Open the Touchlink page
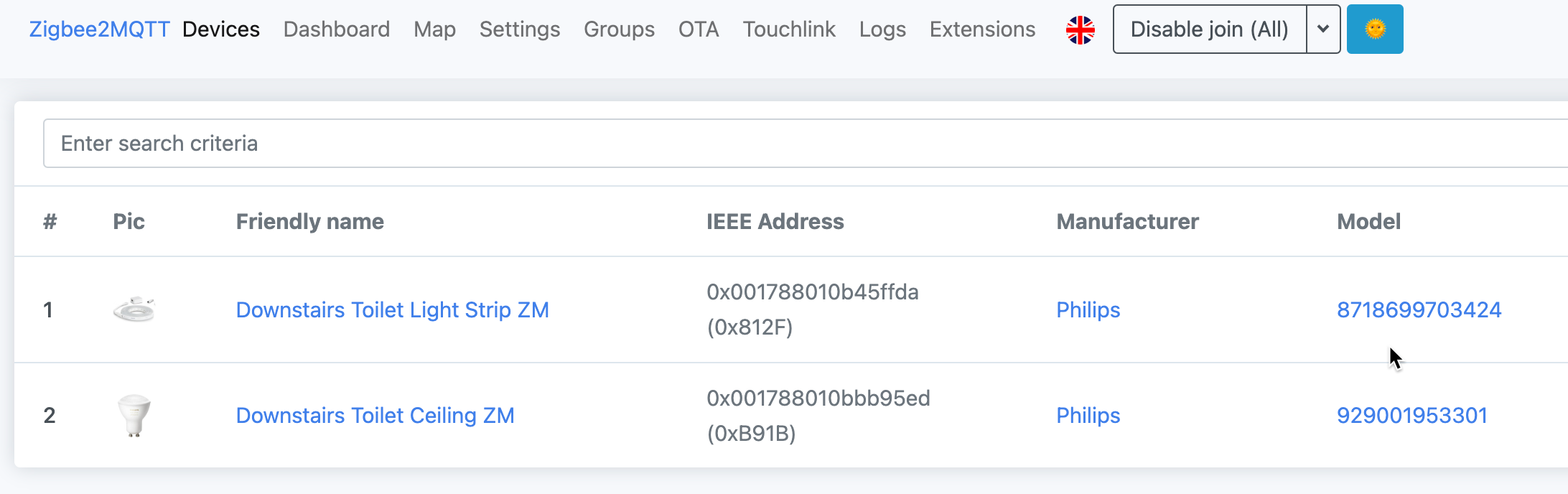This screenshot has width=1568, height=494. tap(789, 29)
